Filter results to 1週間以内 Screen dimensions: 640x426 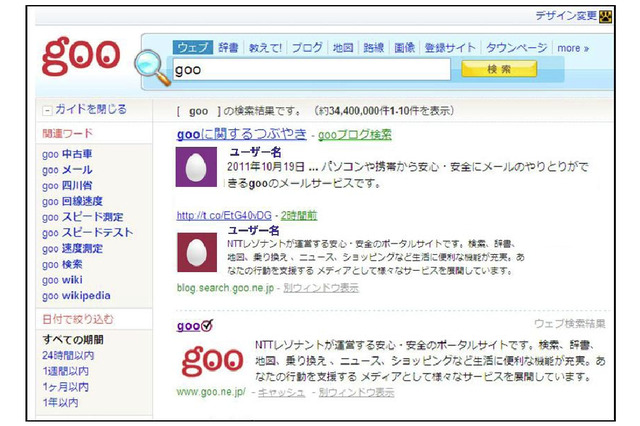(x=66, y=371)
